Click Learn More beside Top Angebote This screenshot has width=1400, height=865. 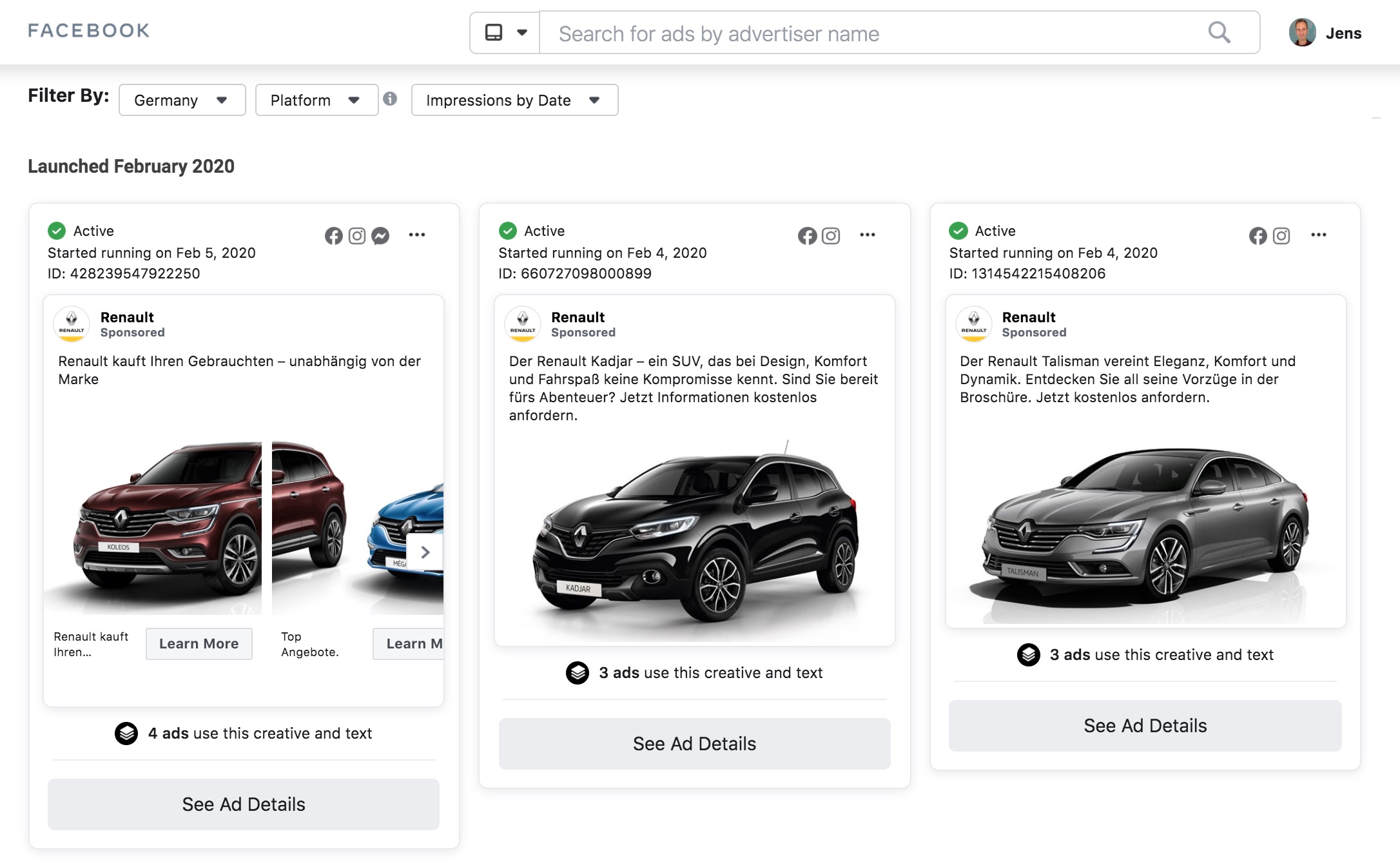(409, 643)
